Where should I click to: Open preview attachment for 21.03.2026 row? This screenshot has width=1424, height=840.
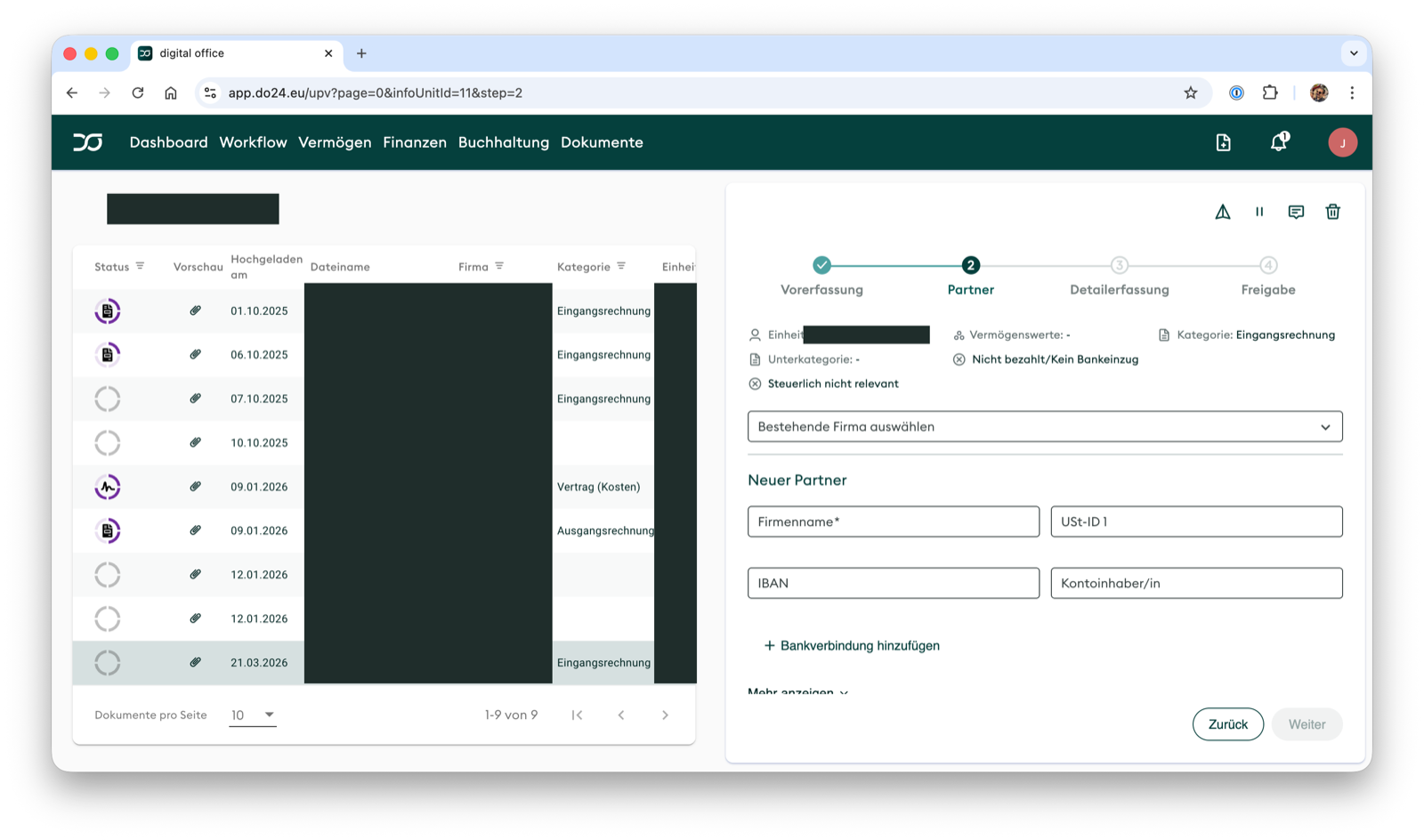(x=195, y=662)
